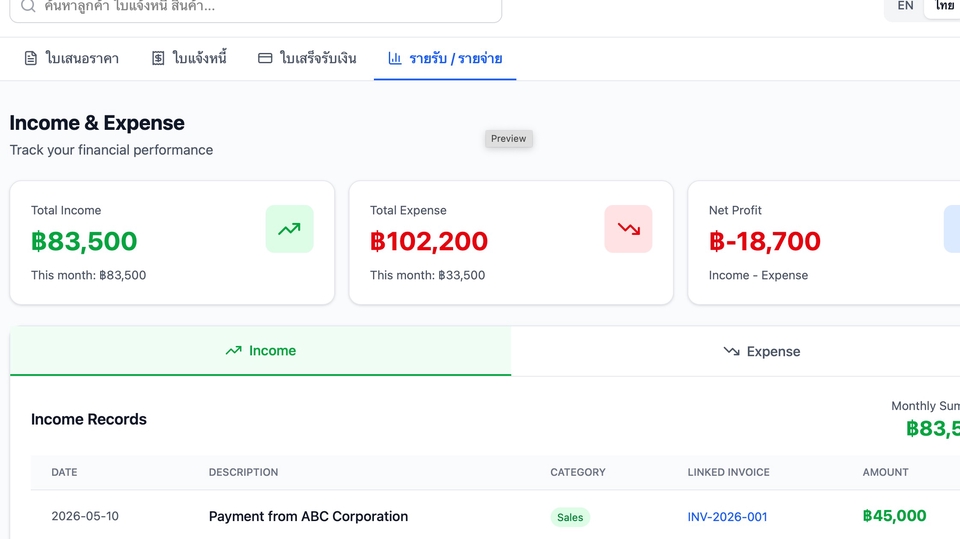Open the ใบเสร็จรับเงิน tab
The image size is (960, 539).
(307, 59)
